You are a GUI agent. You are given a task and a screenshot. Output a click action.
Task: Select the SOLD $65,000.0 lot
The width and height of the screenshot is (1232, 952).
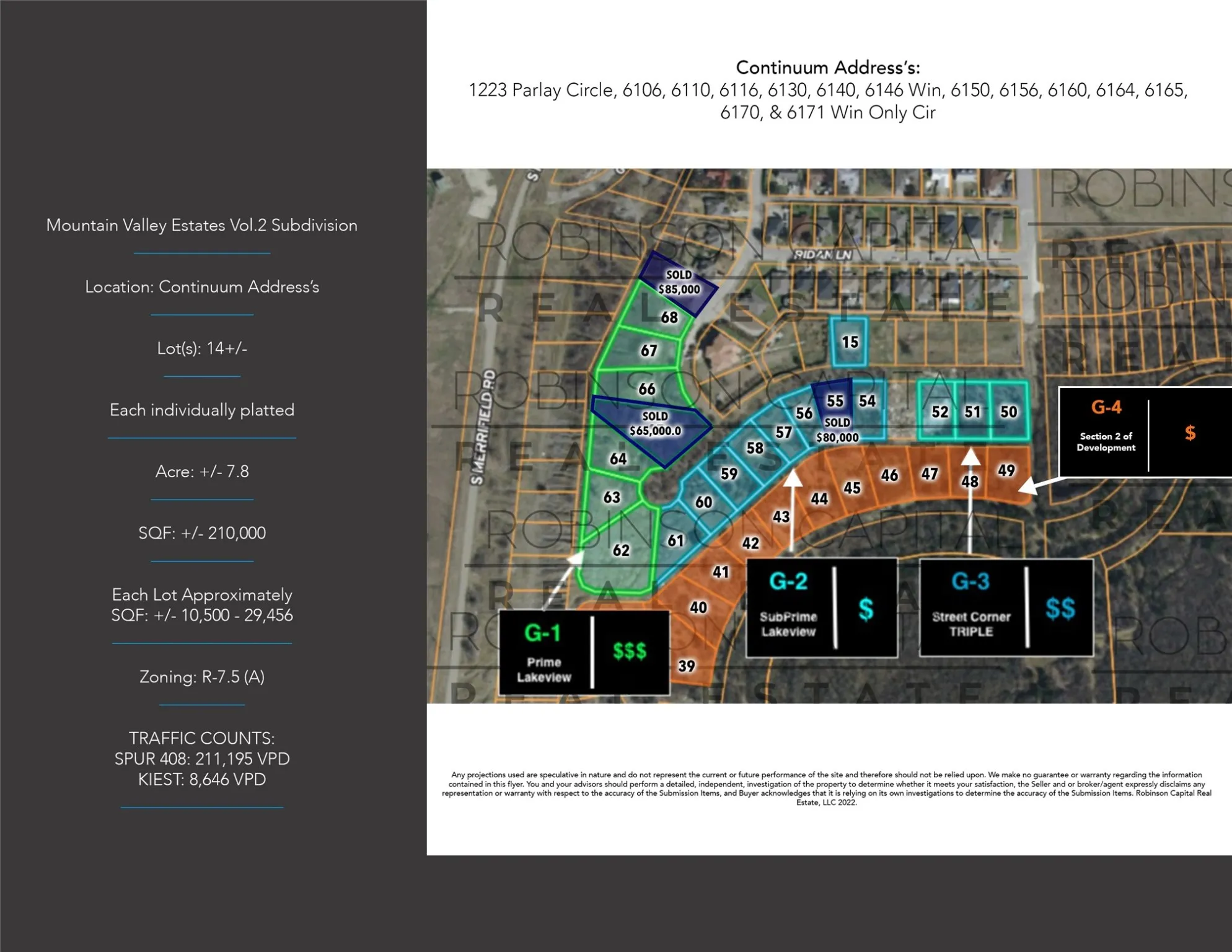click(652, 429)
